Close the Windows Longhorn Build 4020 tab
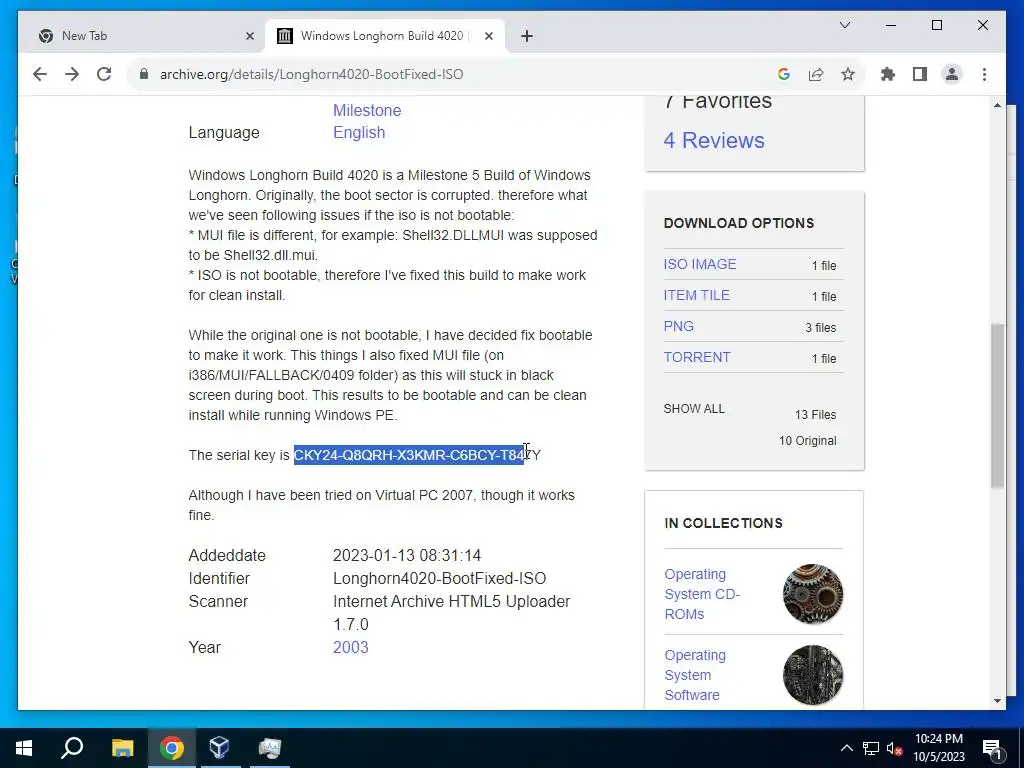This screenshot has width=1024, height=768. pos(488,36)
